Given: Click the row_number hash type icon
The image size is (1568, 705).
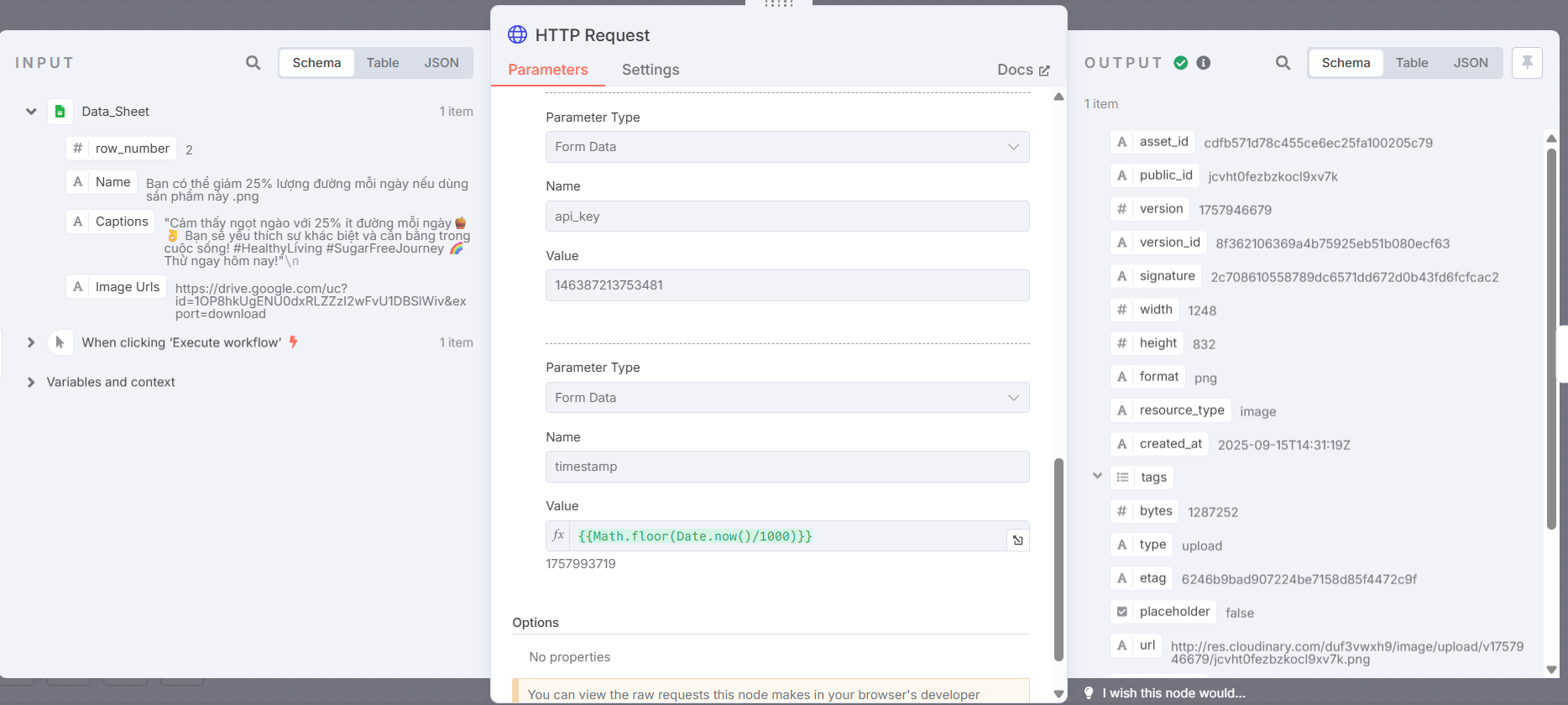Looking at the screenshot, I should (77, 149).
